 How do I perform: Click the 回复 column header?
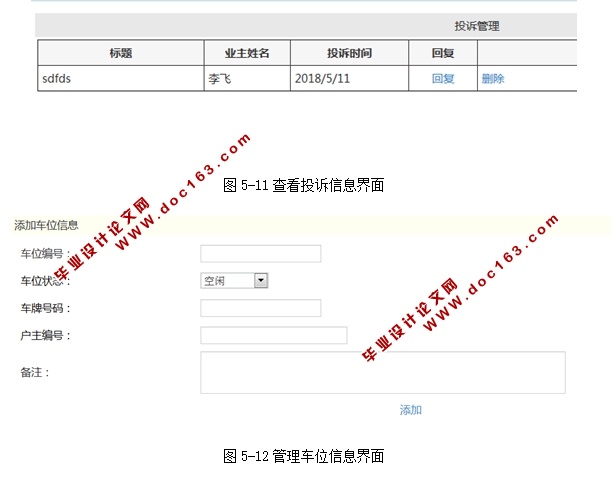point(443,53)
